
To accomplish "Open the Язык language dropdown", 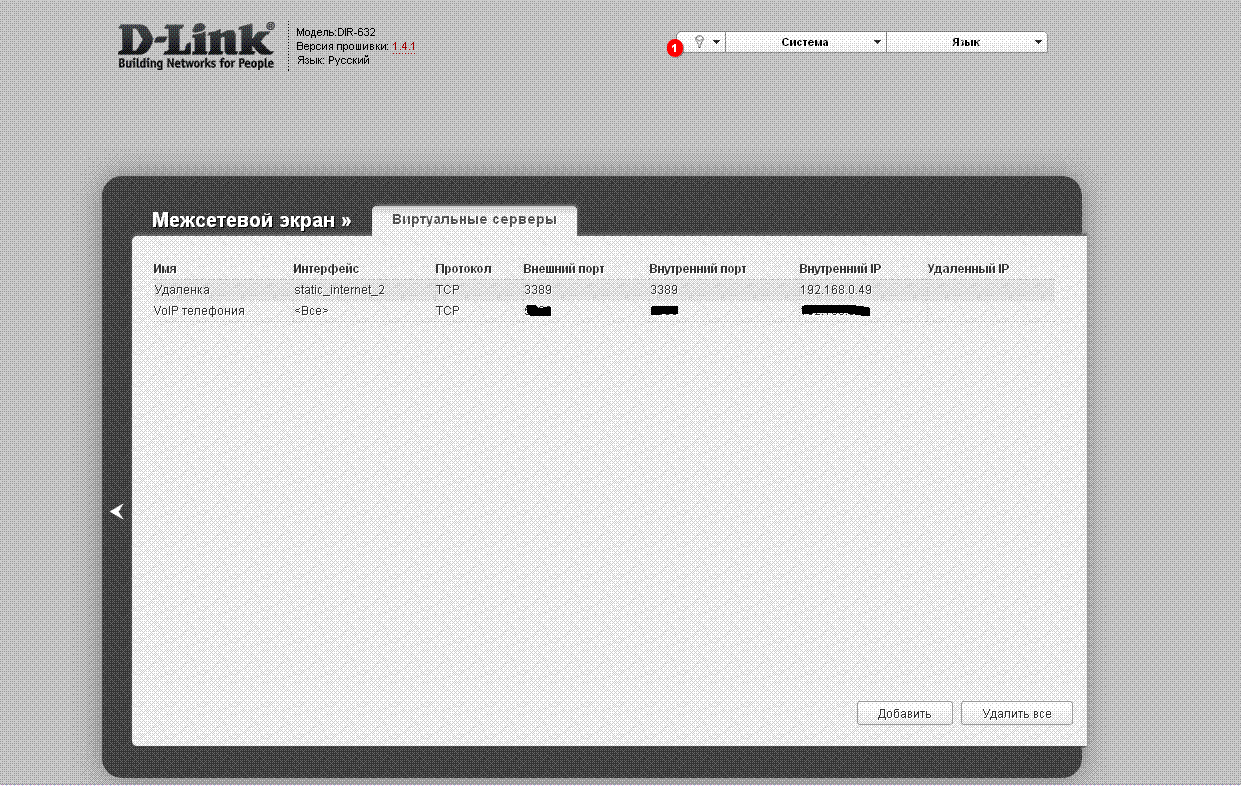I will [966, 42].
